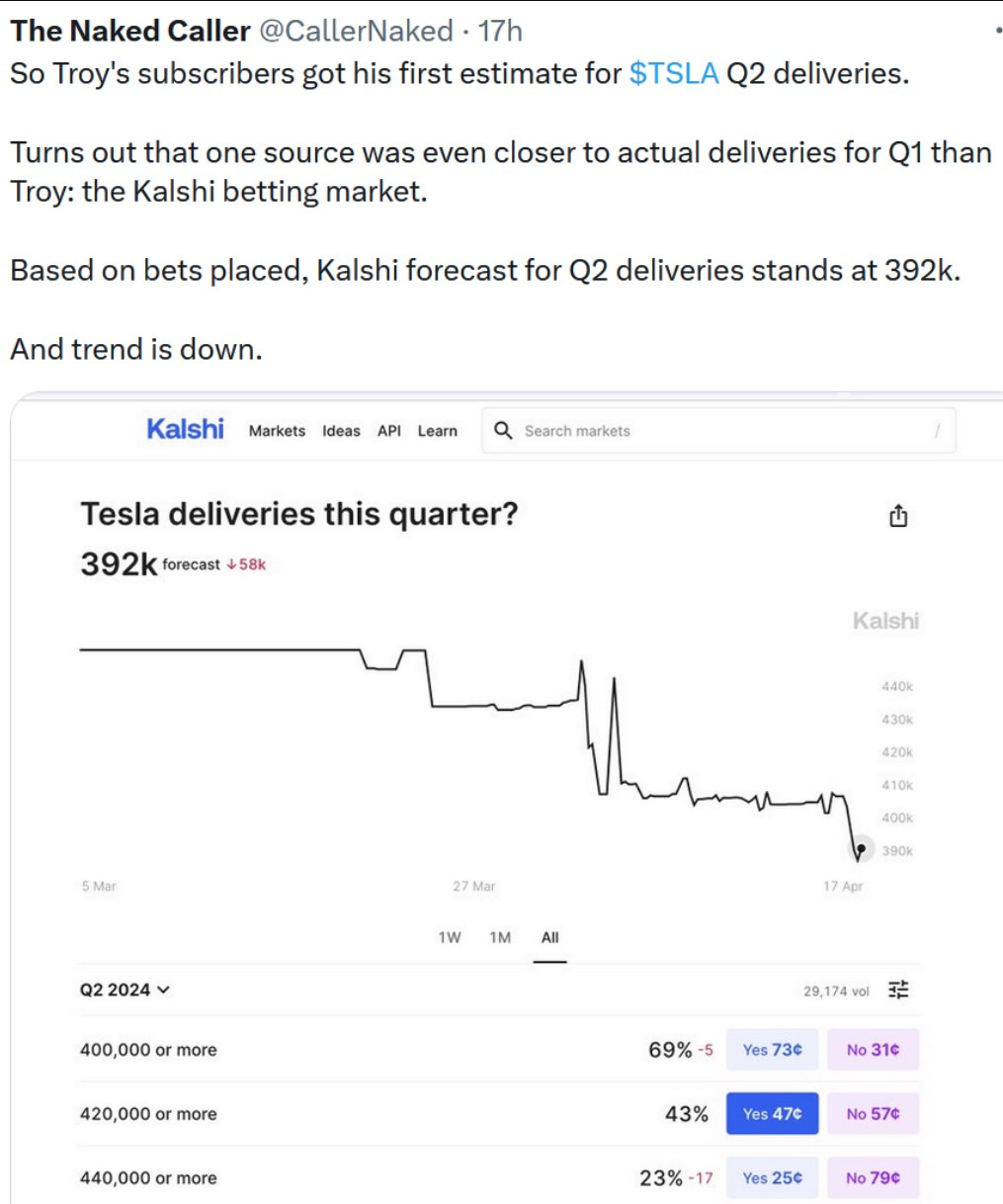1003x1204 pixels.
Task: Expand the Q2 2024 dropdown
Action: [125, 989]
